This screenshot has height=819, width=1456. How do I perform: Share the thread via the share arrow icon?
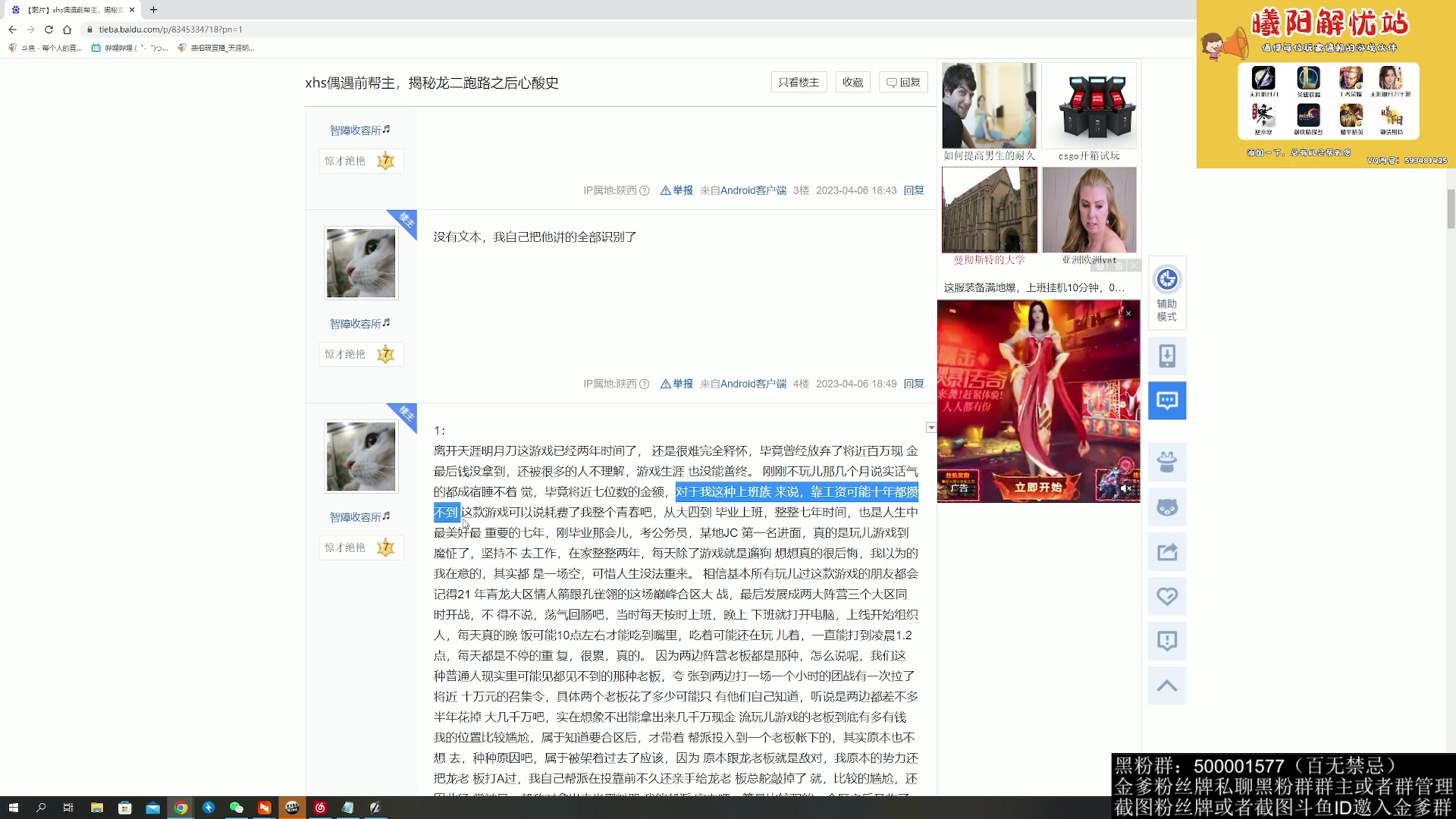(1167, 551)
